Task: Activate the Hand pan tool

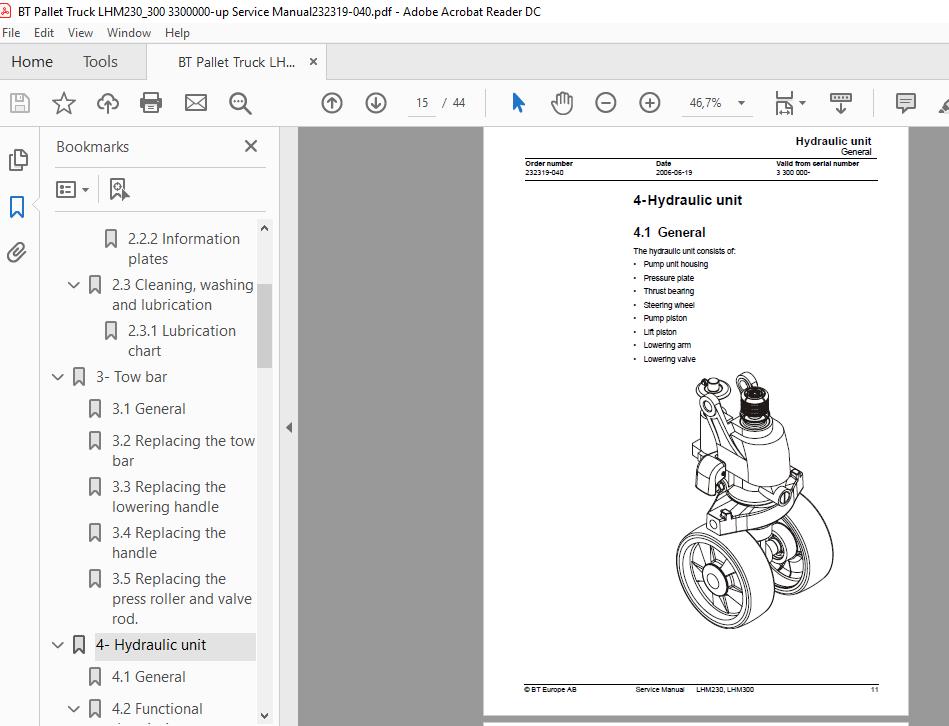Action: point(562,103)
